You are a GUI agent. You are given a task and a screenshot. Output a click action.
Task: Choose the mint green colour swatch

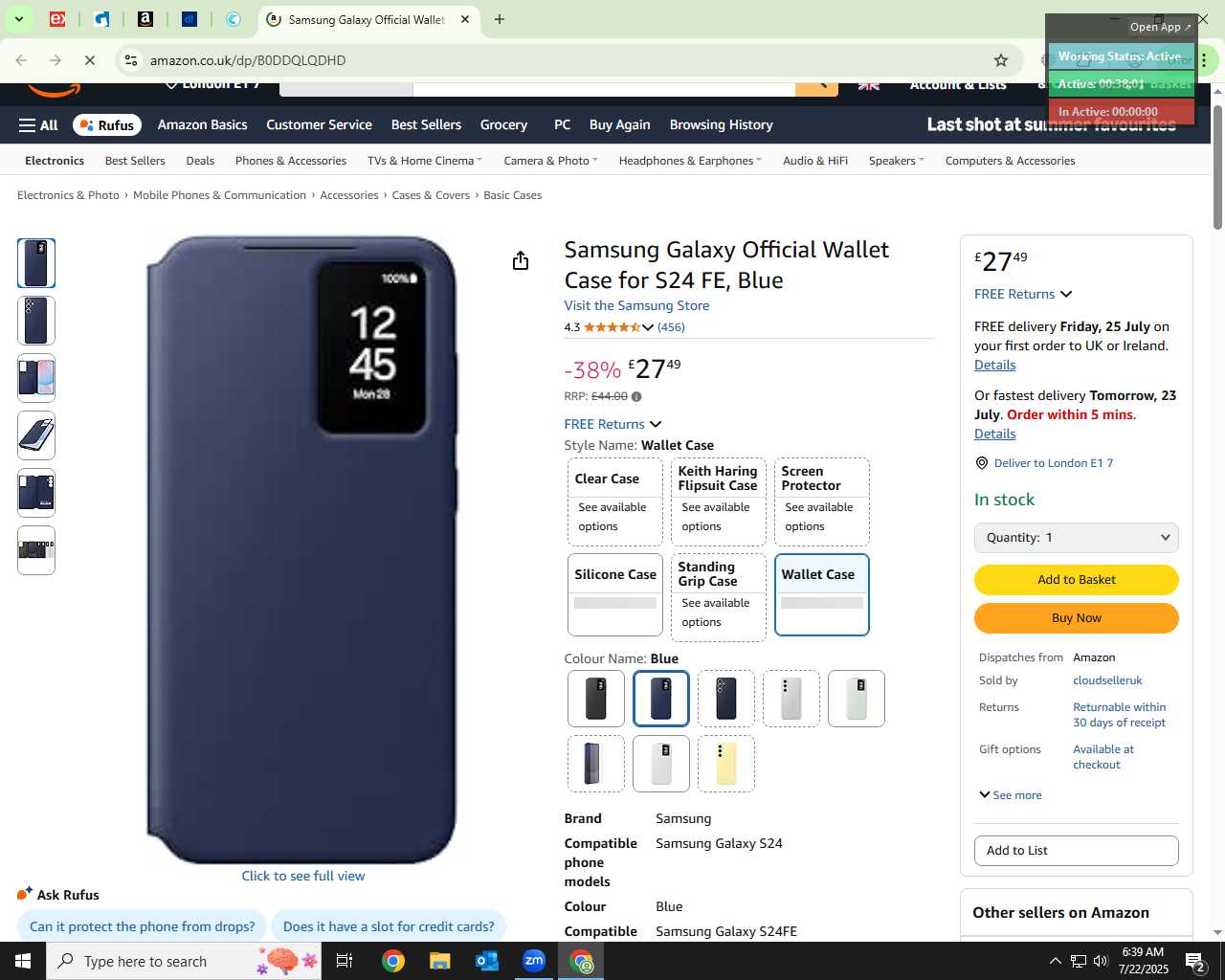(856, 699)
